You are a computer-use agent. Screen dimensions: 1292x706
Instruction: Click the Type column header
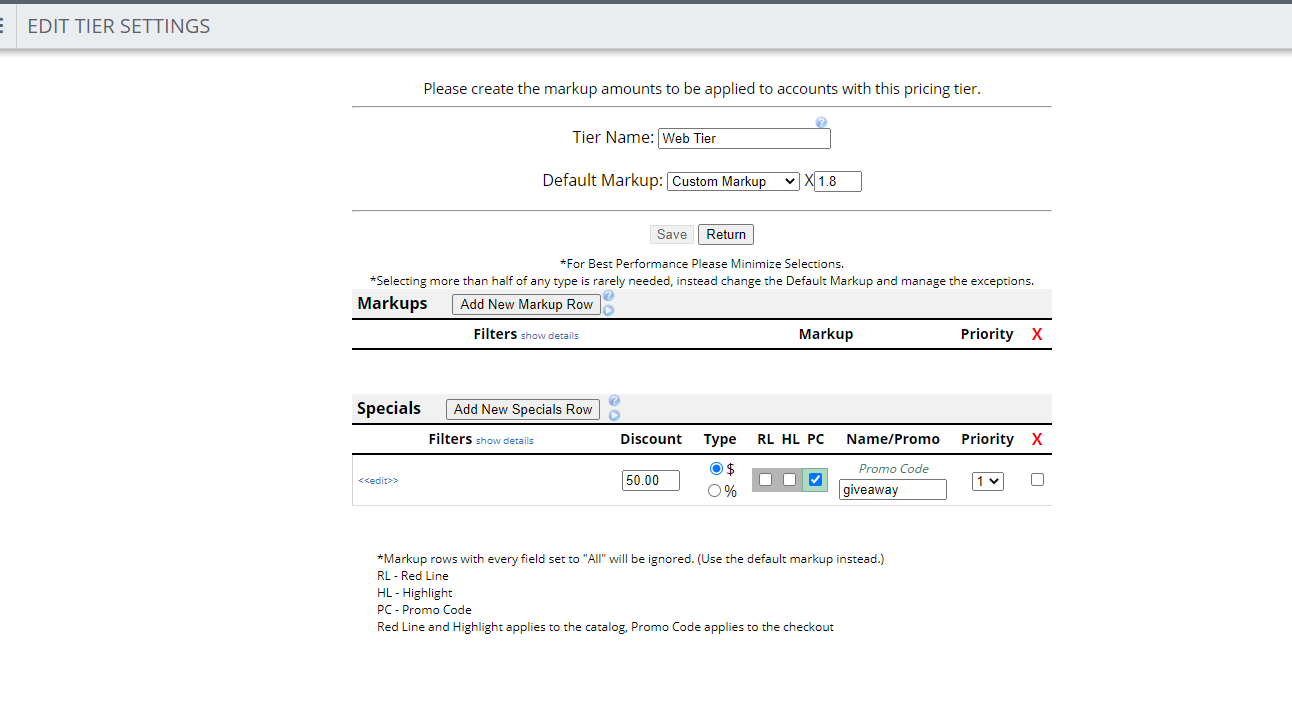[720, 439]
